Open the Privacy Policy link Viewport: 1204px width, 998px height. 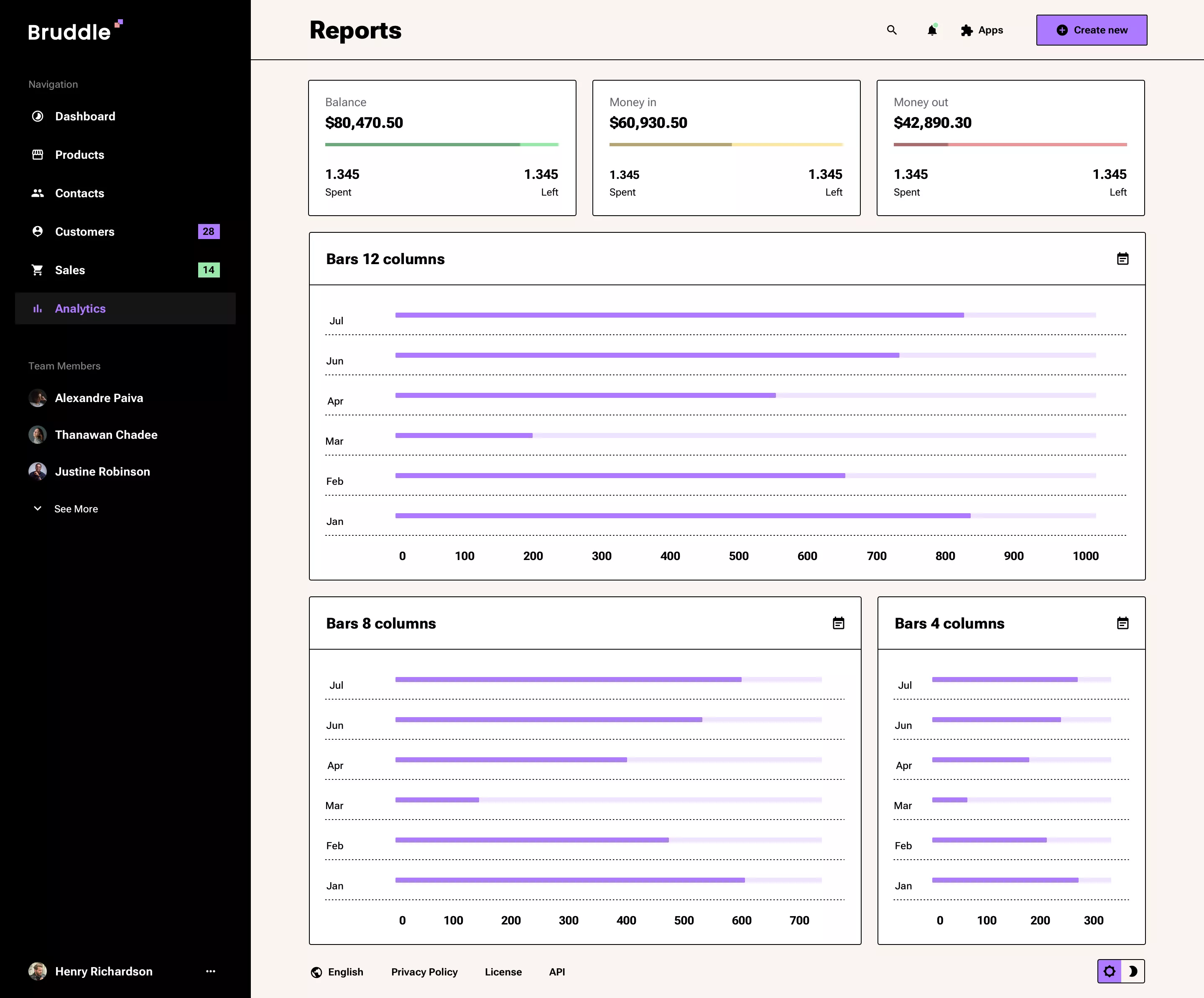tap(424, 972)
